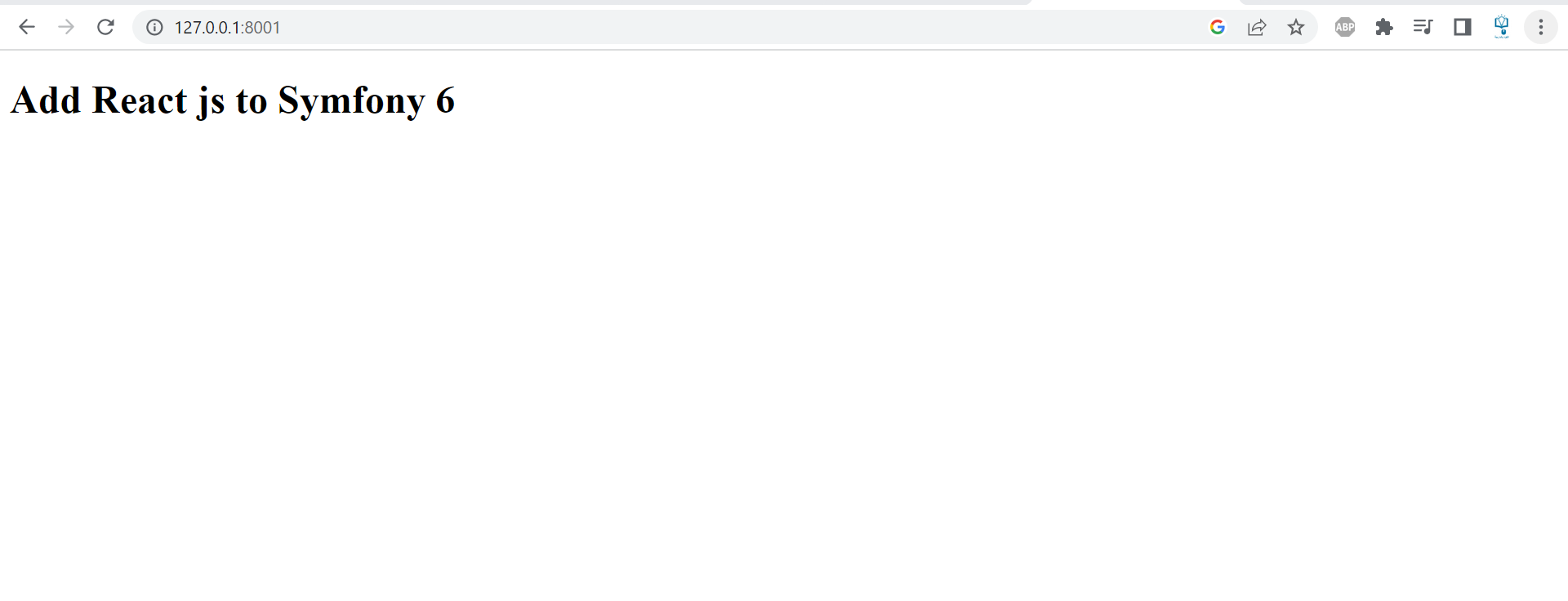
Task: Open the Adblock Plus (ABP) extension
Action: click(1345, 27)
